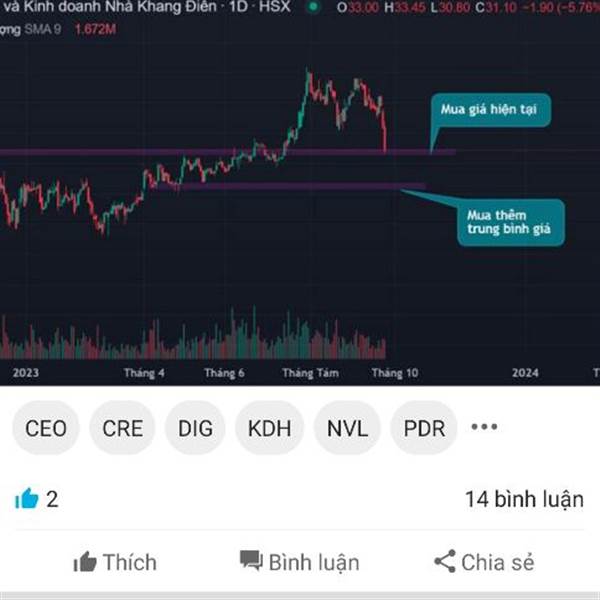Click the green market status dot
The height and width of the screenshot is (600, 600).
pos(313,7)
